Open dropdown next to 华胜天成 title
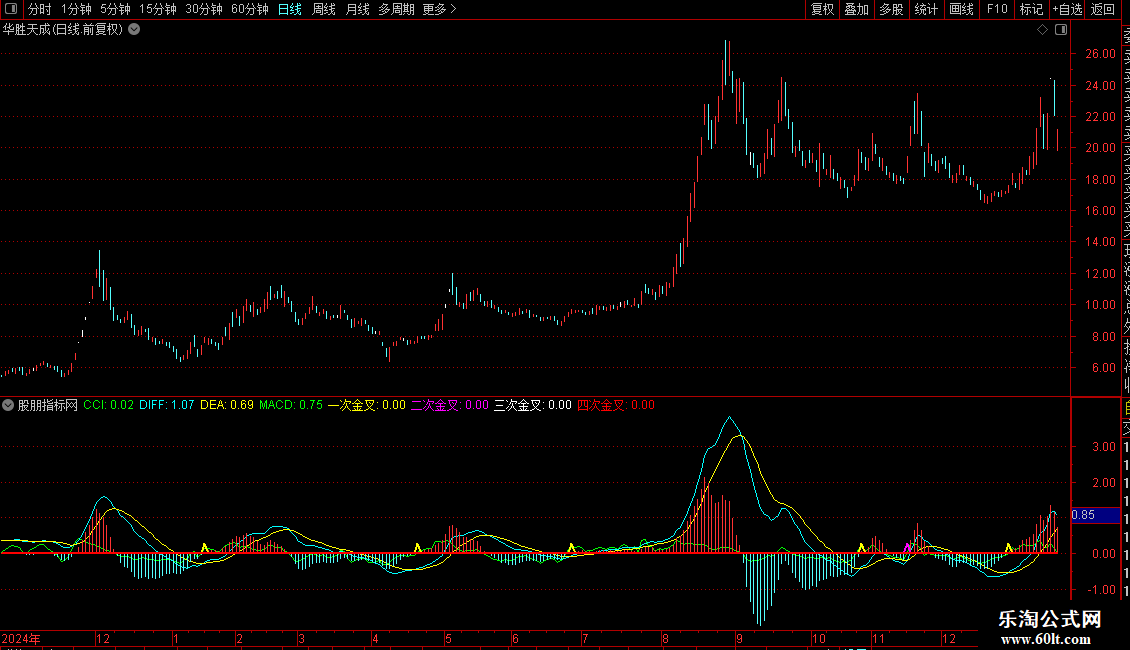1130x650 pixels. [x=134, y=30]
